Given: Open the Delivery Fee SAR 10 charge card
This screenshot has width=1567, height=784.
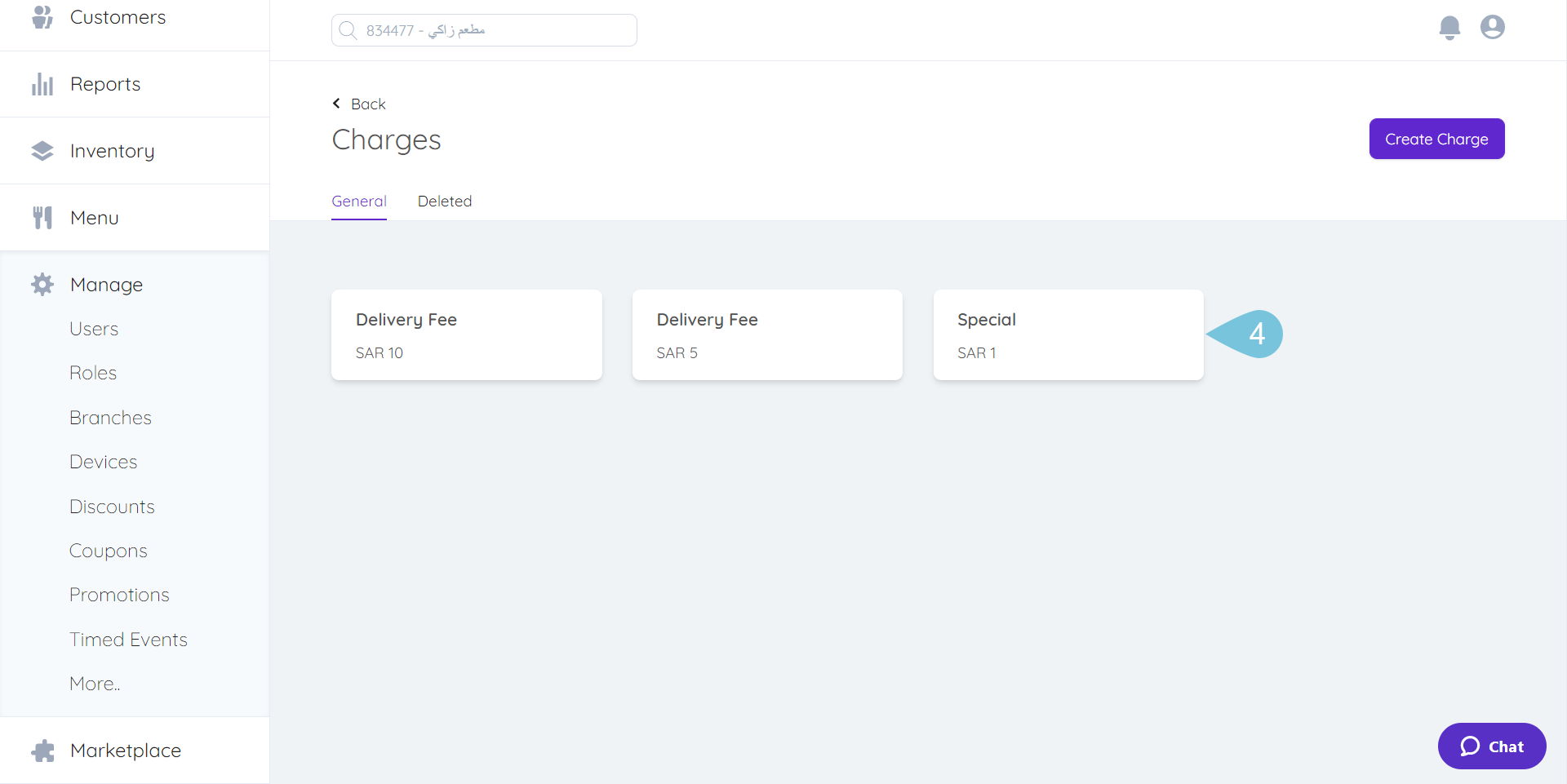Looking at the screenshot, I should [467, 334].
